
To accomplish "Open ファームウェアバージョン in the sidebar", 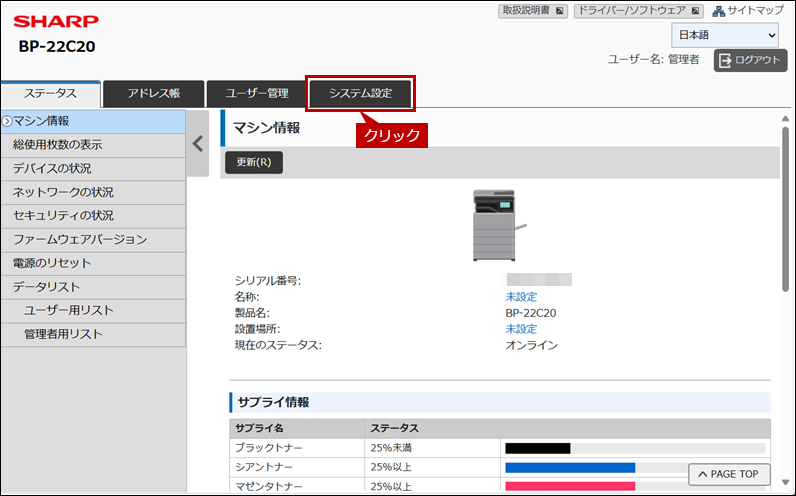I will (x=93, y=240).
